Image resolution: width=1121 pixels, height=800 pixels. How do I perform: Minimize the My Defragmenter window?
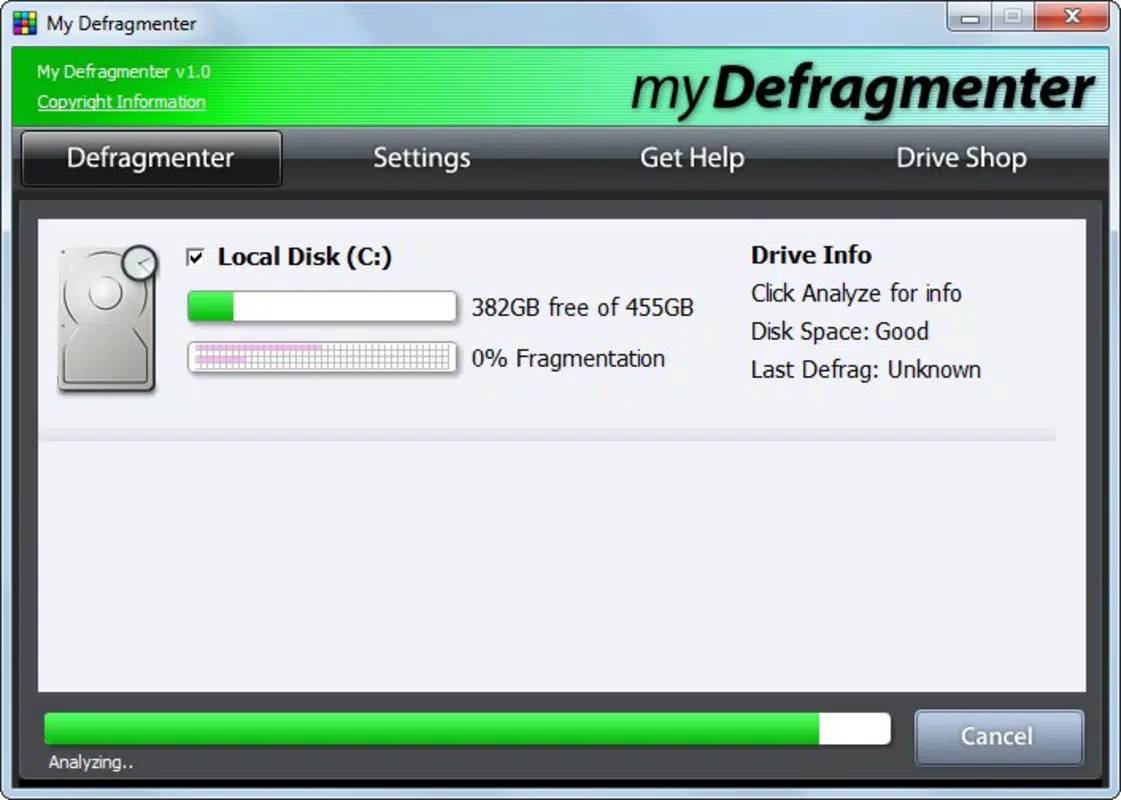tap(969, 17)
